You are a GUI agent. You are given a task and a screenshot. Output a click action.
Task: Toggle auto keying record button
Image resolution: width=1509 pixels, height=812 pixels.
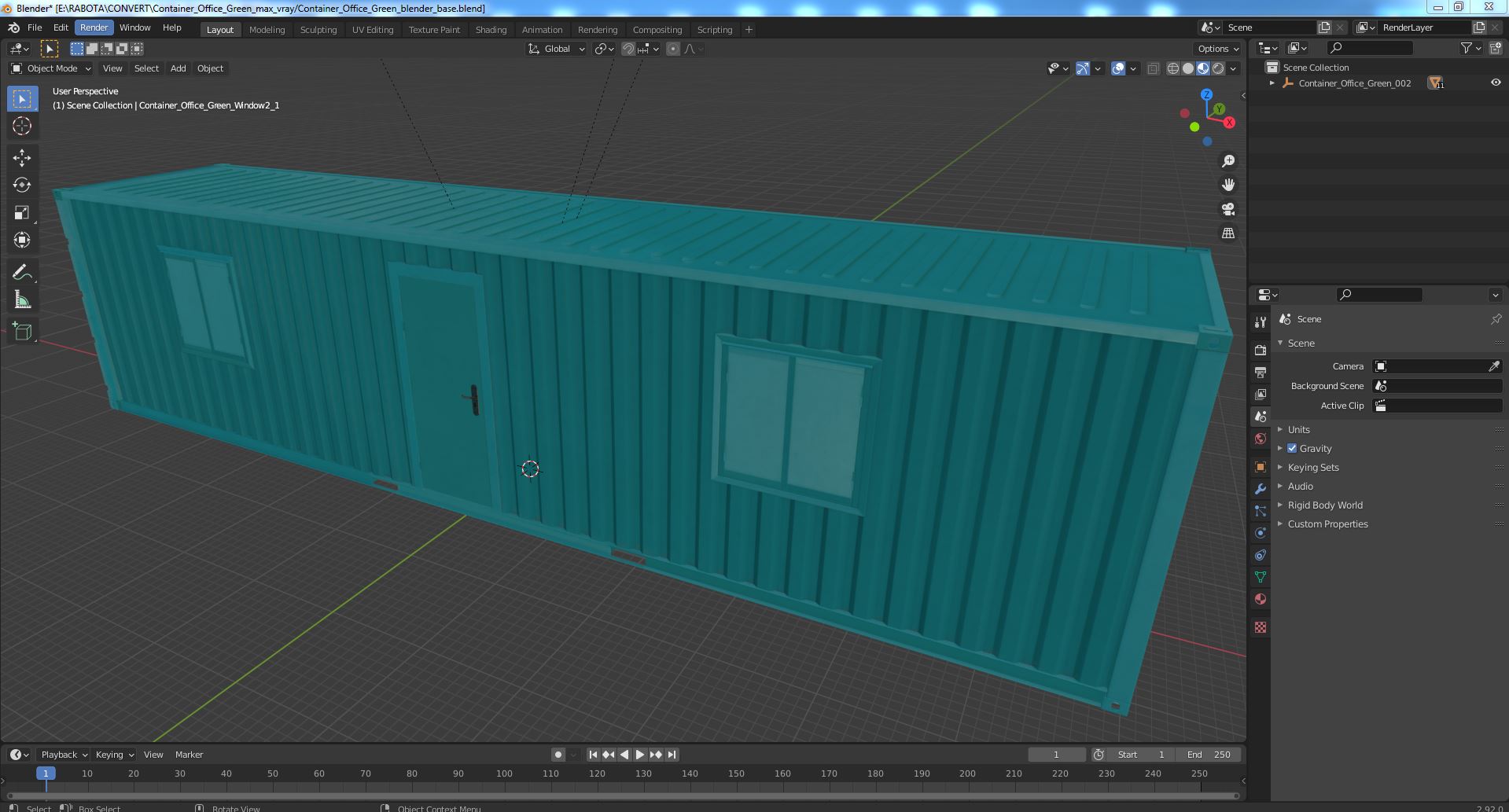coord(558,755)
